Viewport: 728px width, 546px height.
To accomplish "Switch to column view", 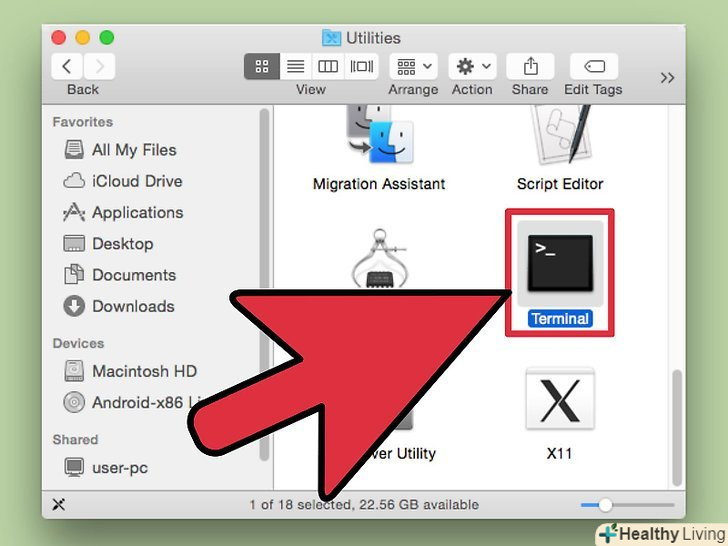I will coord(328,66).
